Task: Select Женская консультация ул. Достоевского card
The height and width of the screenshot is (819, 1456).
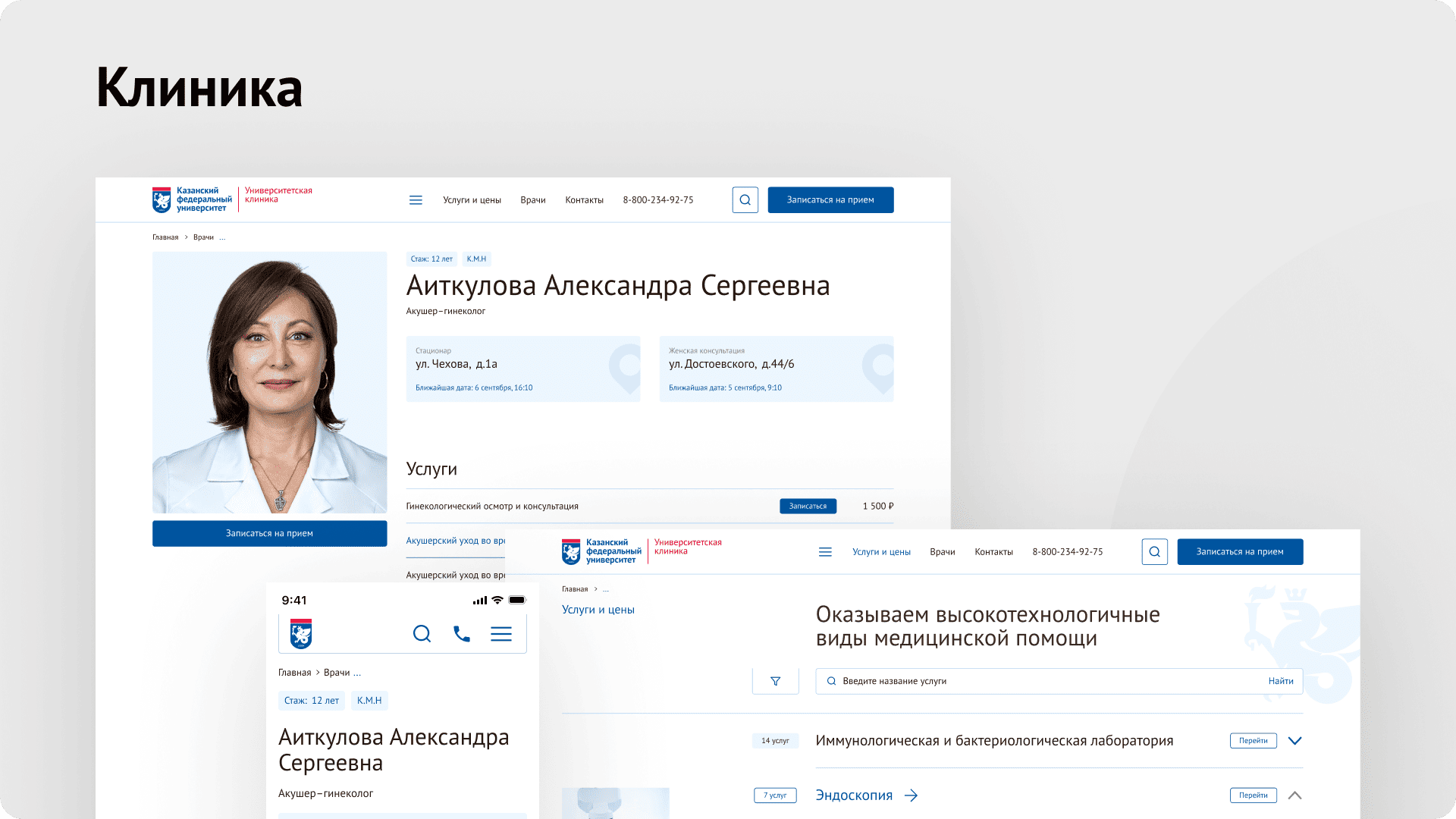Action: (777, 369)
